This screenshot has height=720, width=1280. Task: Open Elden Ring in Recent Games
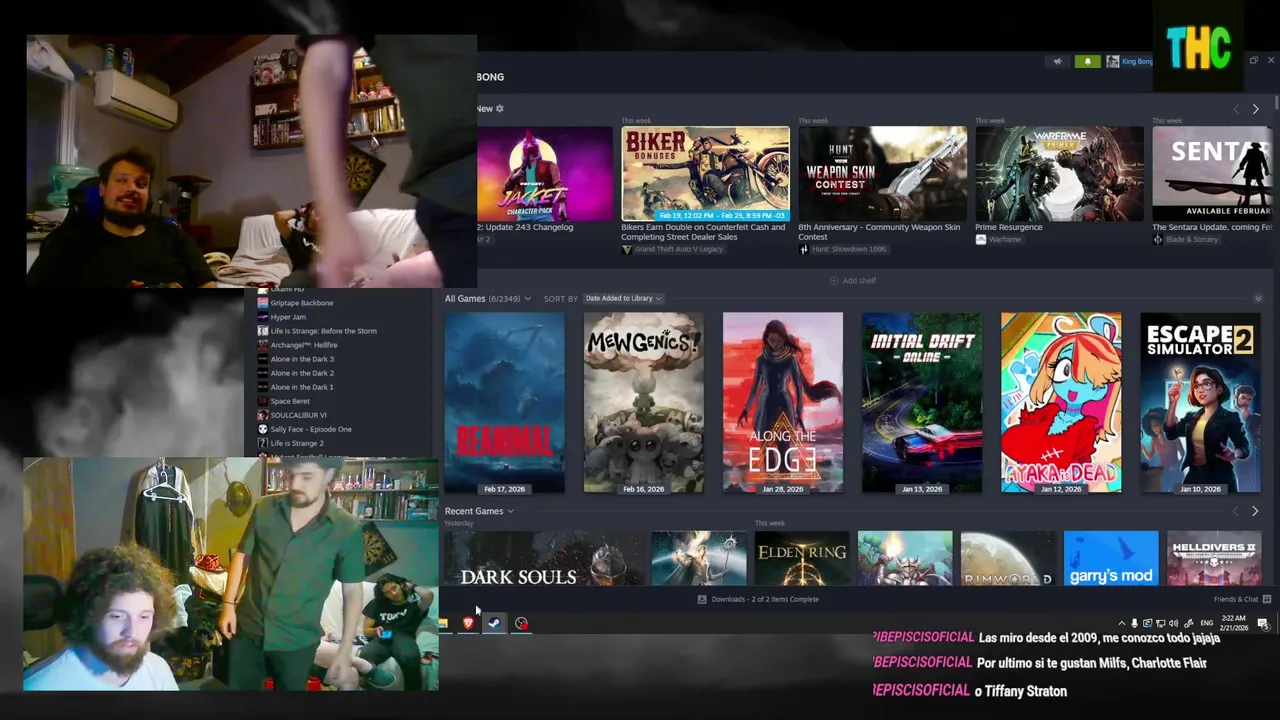click(801, 558)
